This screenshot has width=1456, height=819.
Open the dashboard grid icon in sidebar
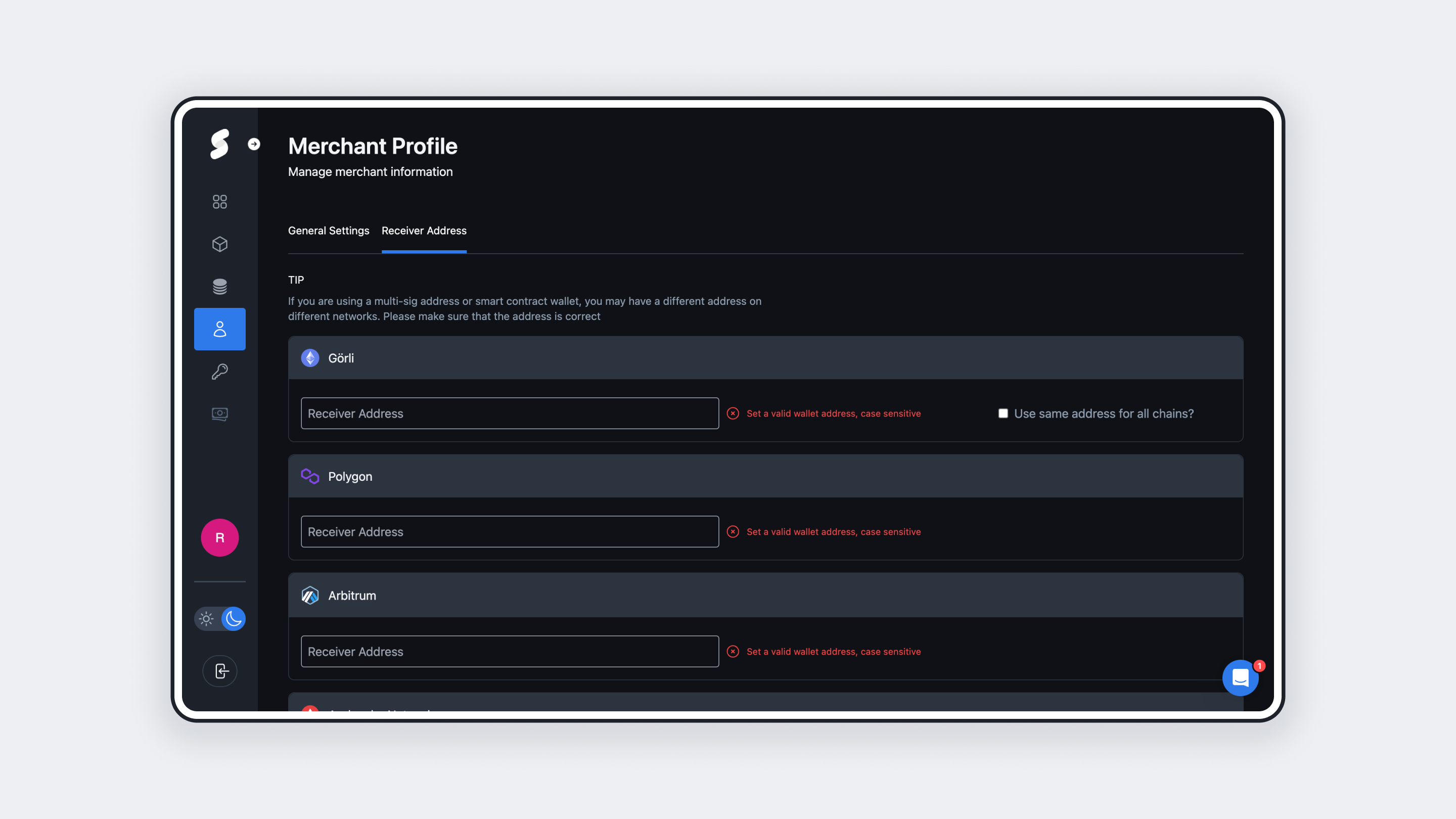(219, 202)
